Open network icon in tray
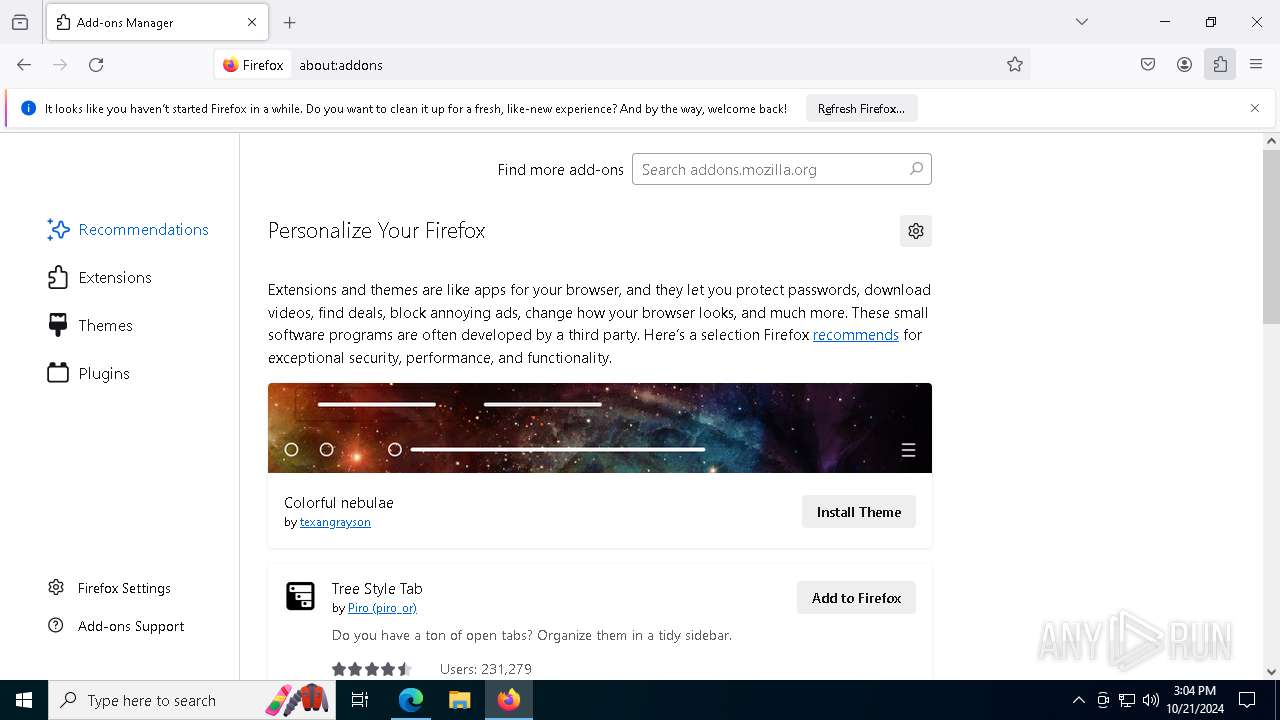This screenshot has height=720, width=1280. click(x=1127, y=700)
